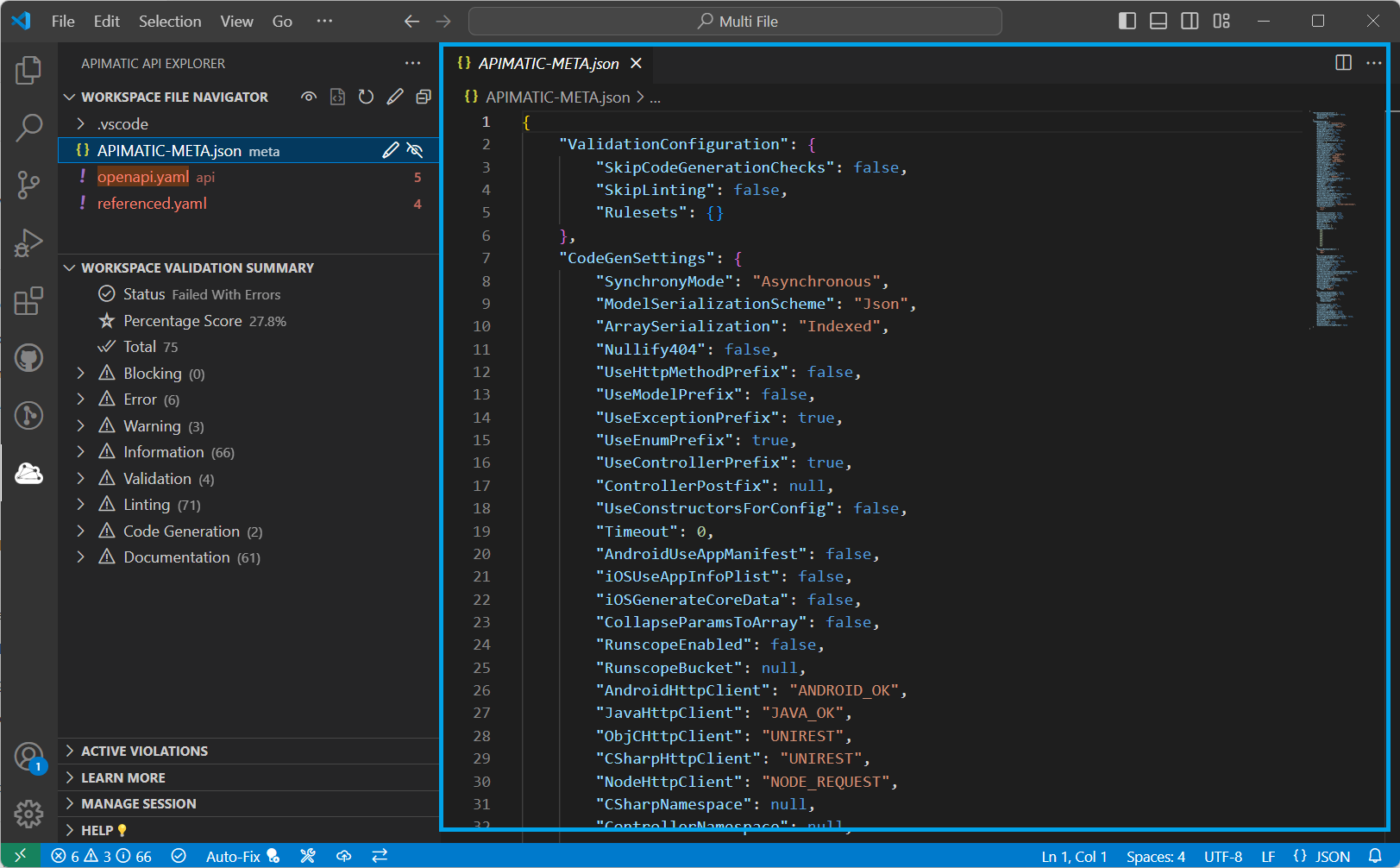Open Source Control view
Screen dimensions: 1400x868
(28, 185)
